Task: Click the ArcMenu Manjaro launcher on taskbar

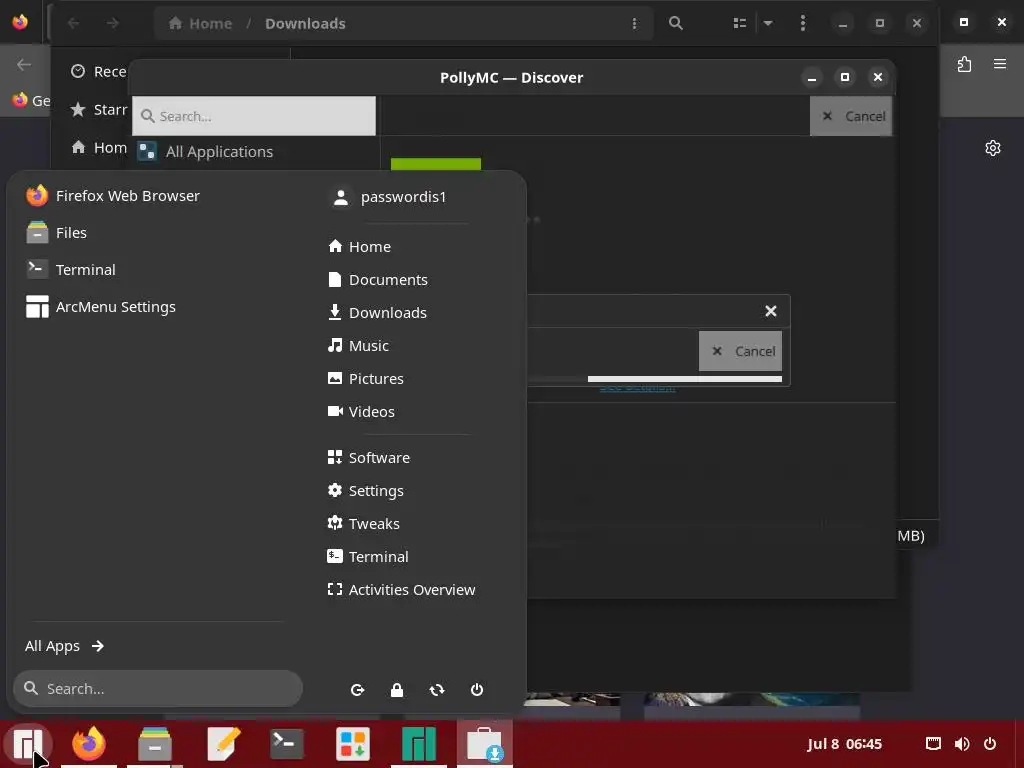Action: (x=27, y=743)
